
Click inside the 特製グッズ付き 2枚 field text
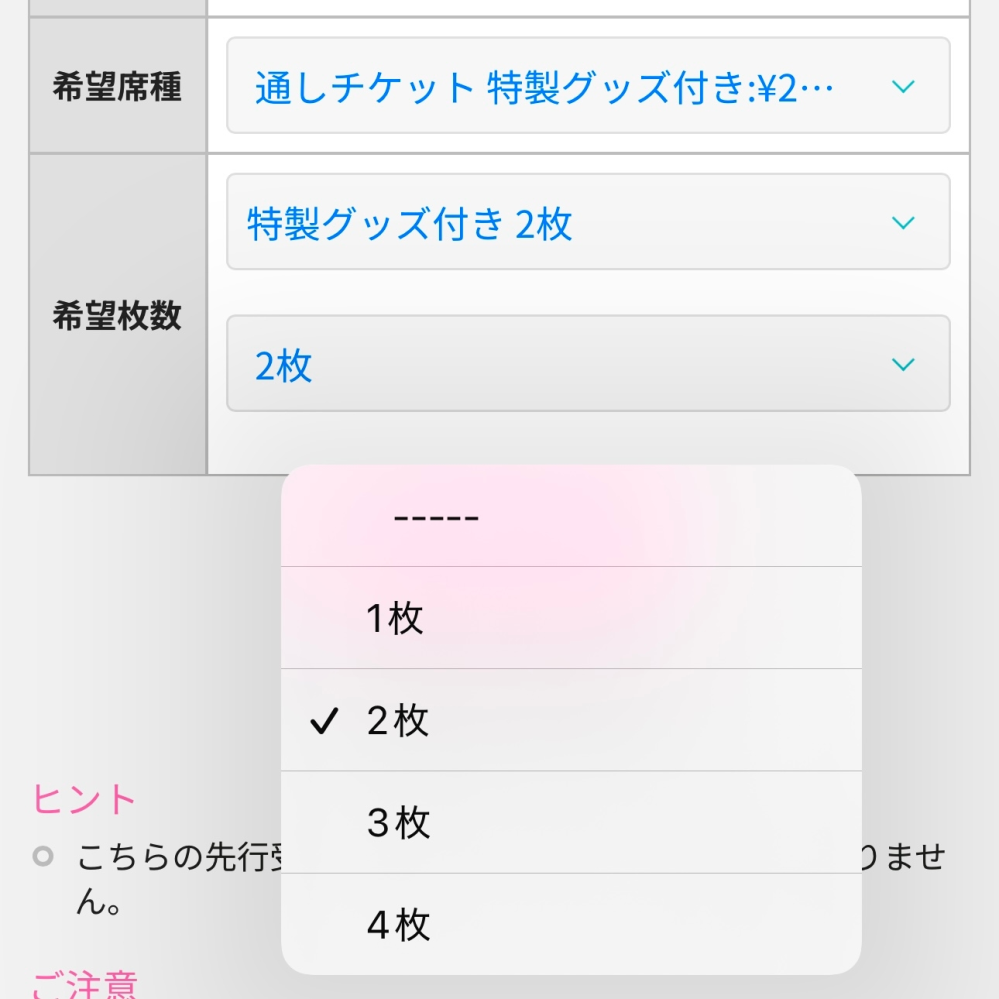[x=410, y=221]
